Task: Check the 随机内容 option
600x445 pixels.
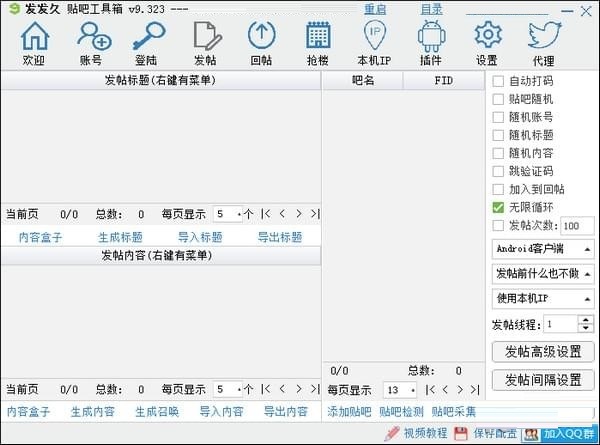Action: [x=498, y=153]
